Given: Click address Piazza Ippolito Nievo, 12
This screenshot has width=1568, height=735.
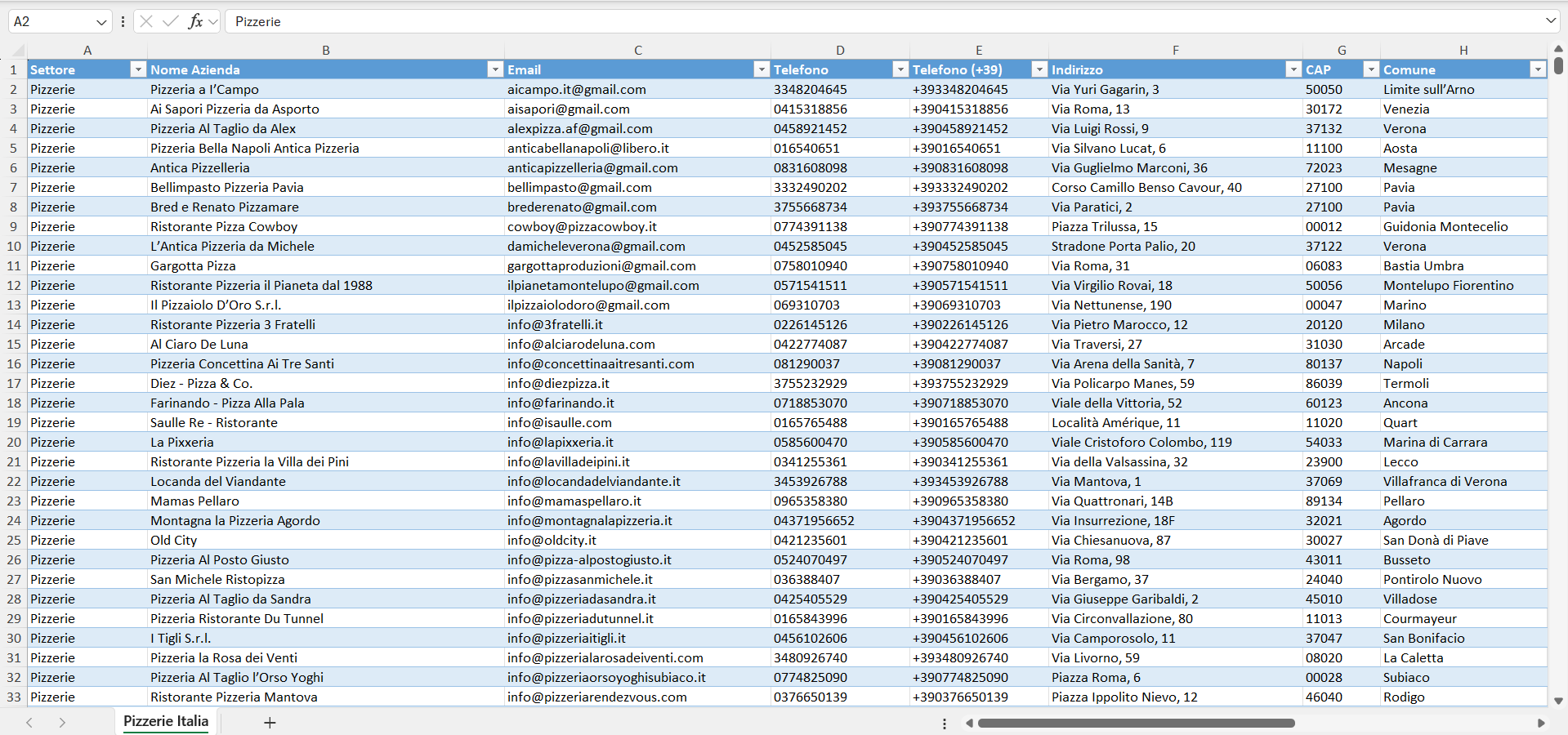Looking at the screenshot, I should 1175,697.
